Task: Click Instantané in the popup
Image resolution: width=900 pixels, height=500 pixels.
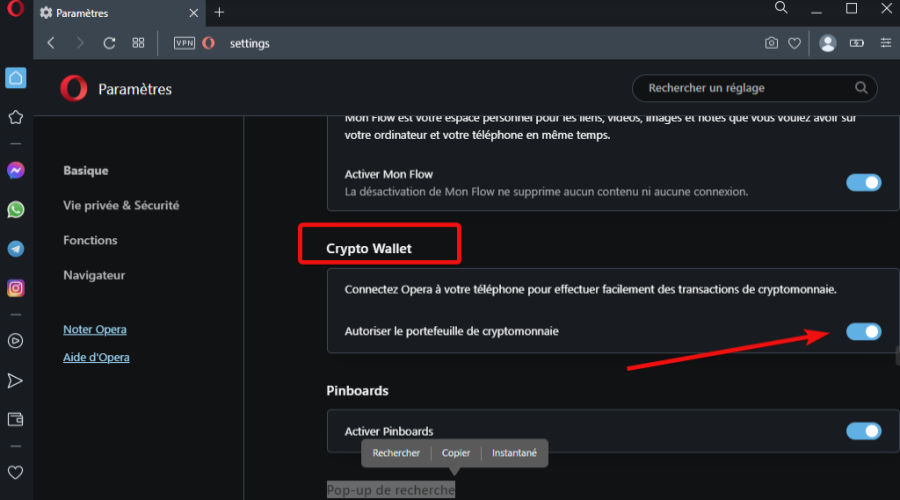Action: point(514,453)
